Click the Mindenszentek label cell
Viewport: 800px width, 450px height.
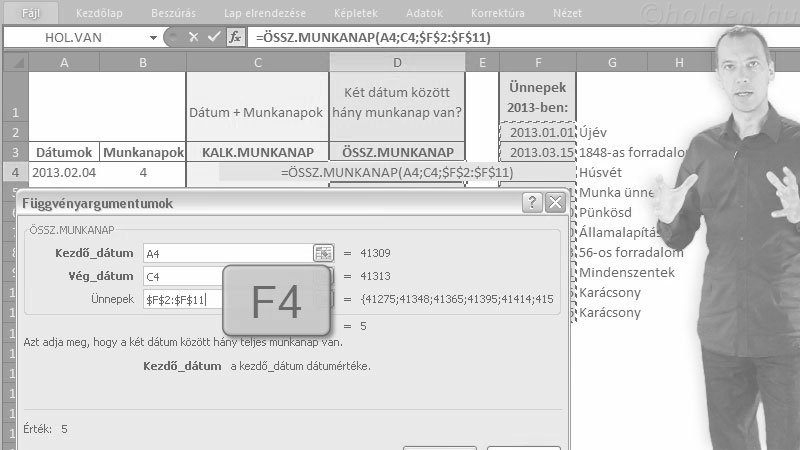627,272
